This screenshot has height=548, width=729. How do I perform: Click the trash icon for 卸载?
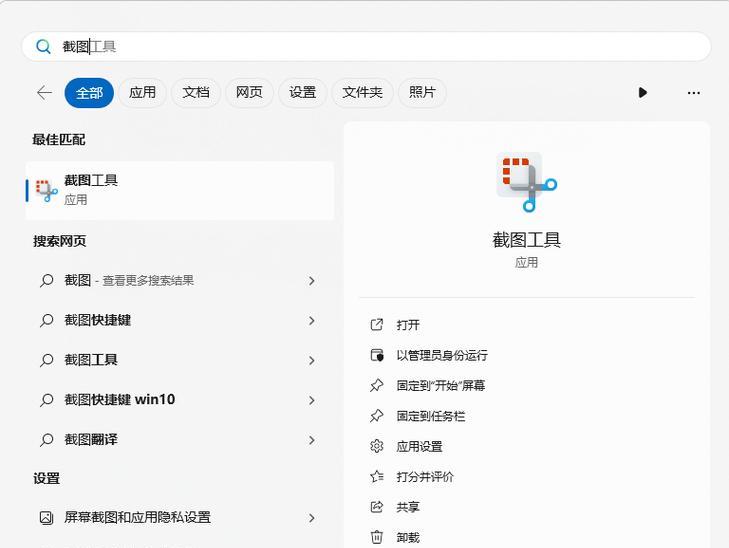tap(377, 537)
